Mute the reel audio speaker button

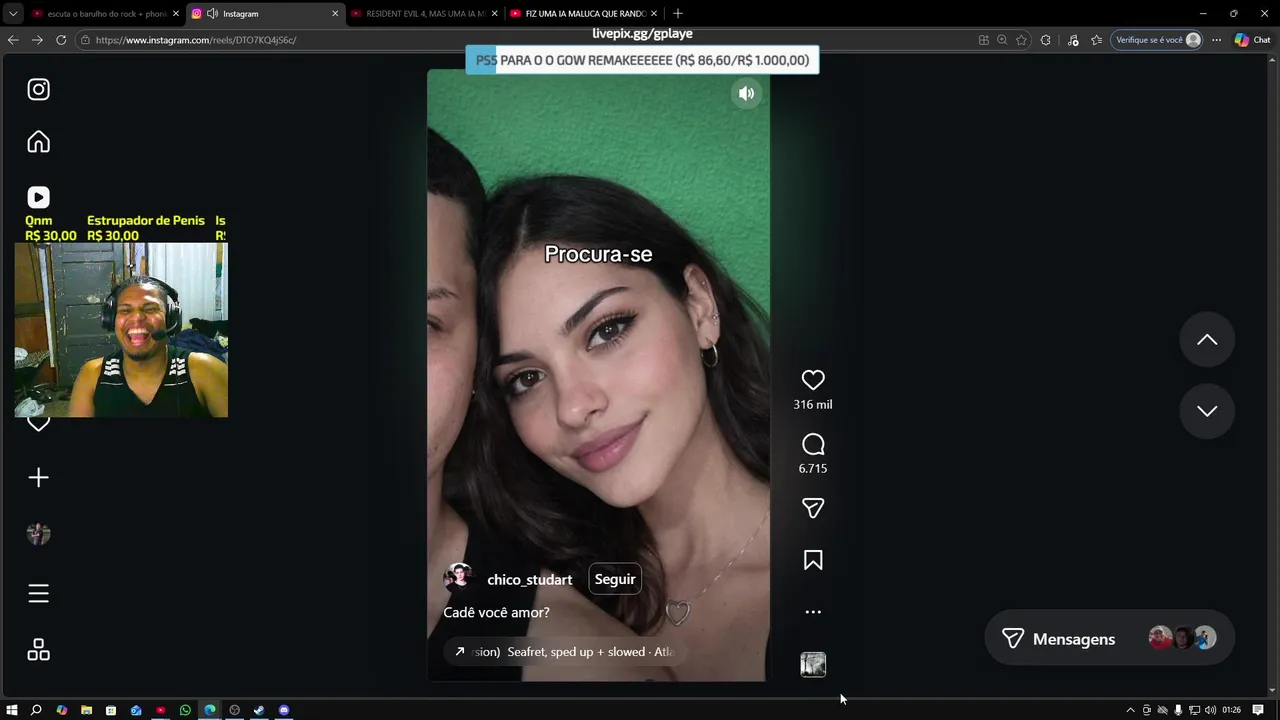[x=746, y=93]
